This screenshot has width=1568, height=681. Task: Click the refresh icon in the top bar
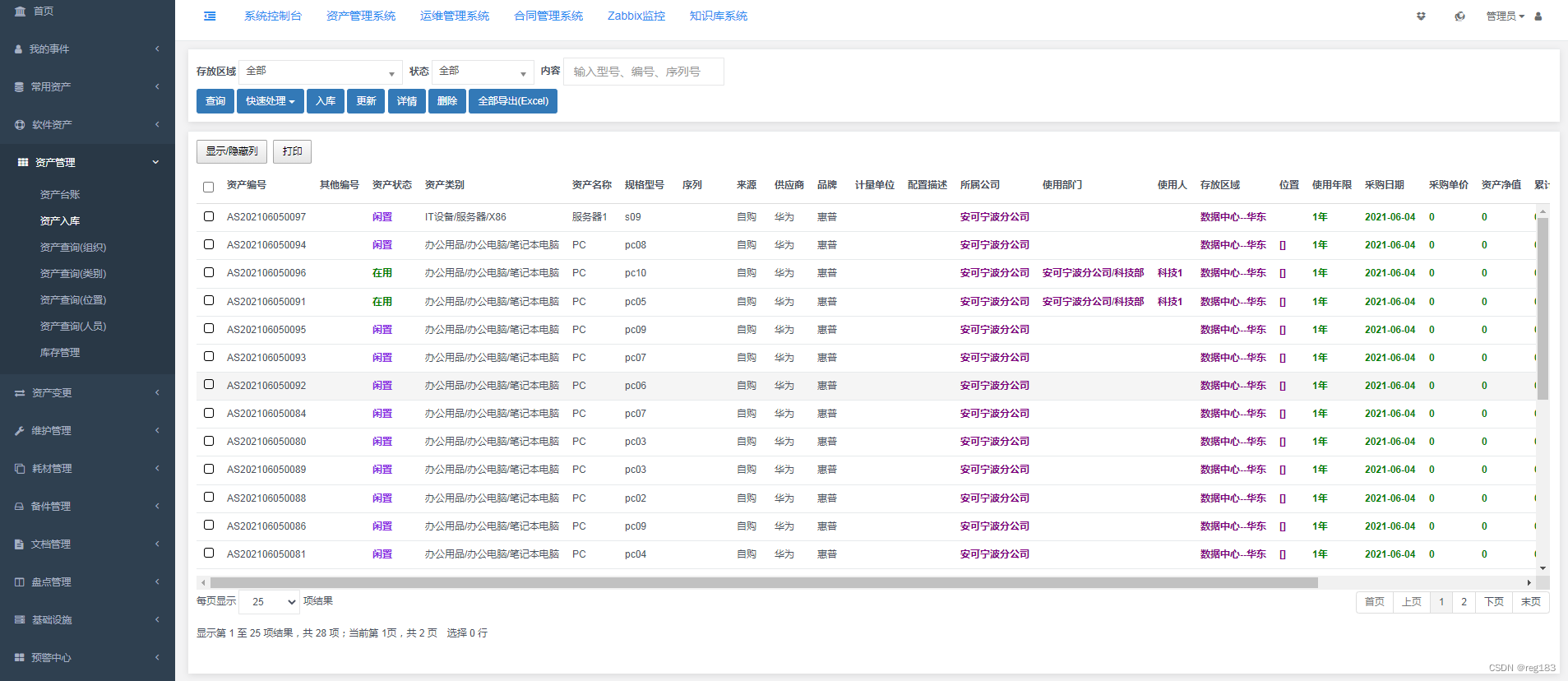coord(1460,16)
